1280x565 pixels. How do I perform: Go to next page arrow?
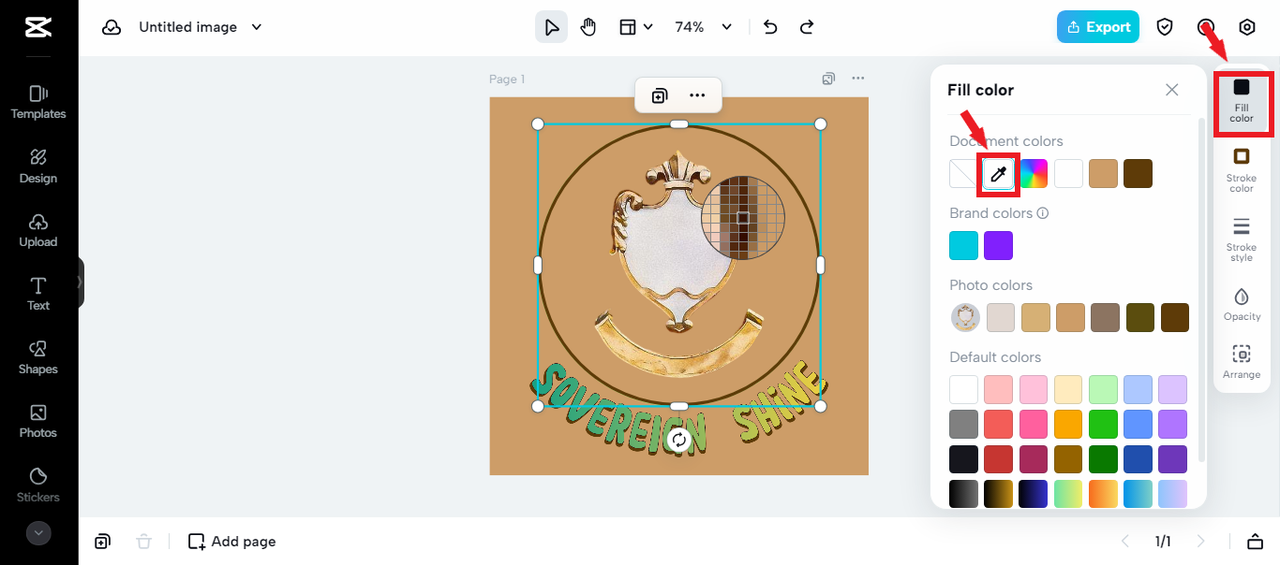click(1200, 541)
